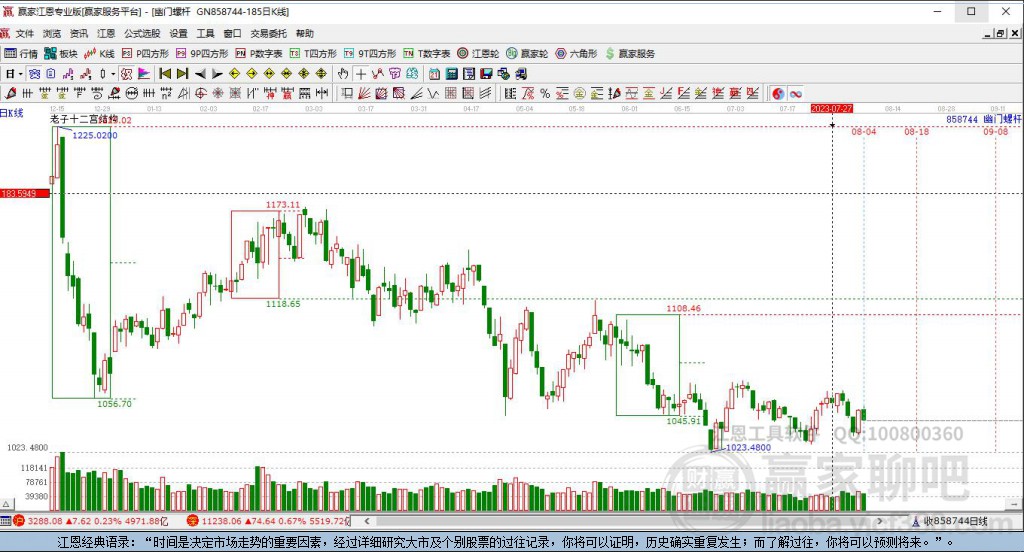Click the 1225.0200 high price label
The width and height of the screenshot is (1024, 552).
[95, 135]
